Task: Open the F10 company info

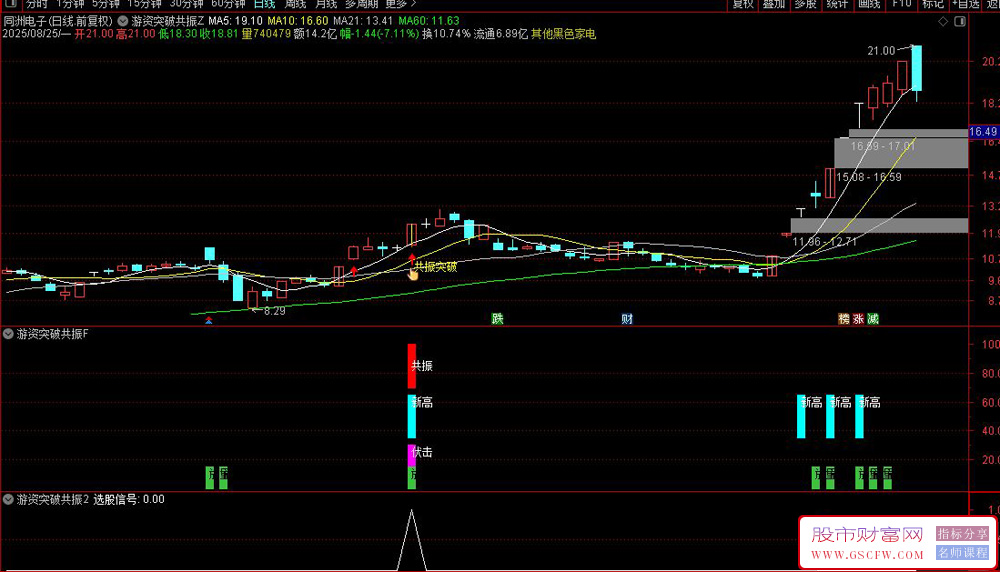Action: 901,4
